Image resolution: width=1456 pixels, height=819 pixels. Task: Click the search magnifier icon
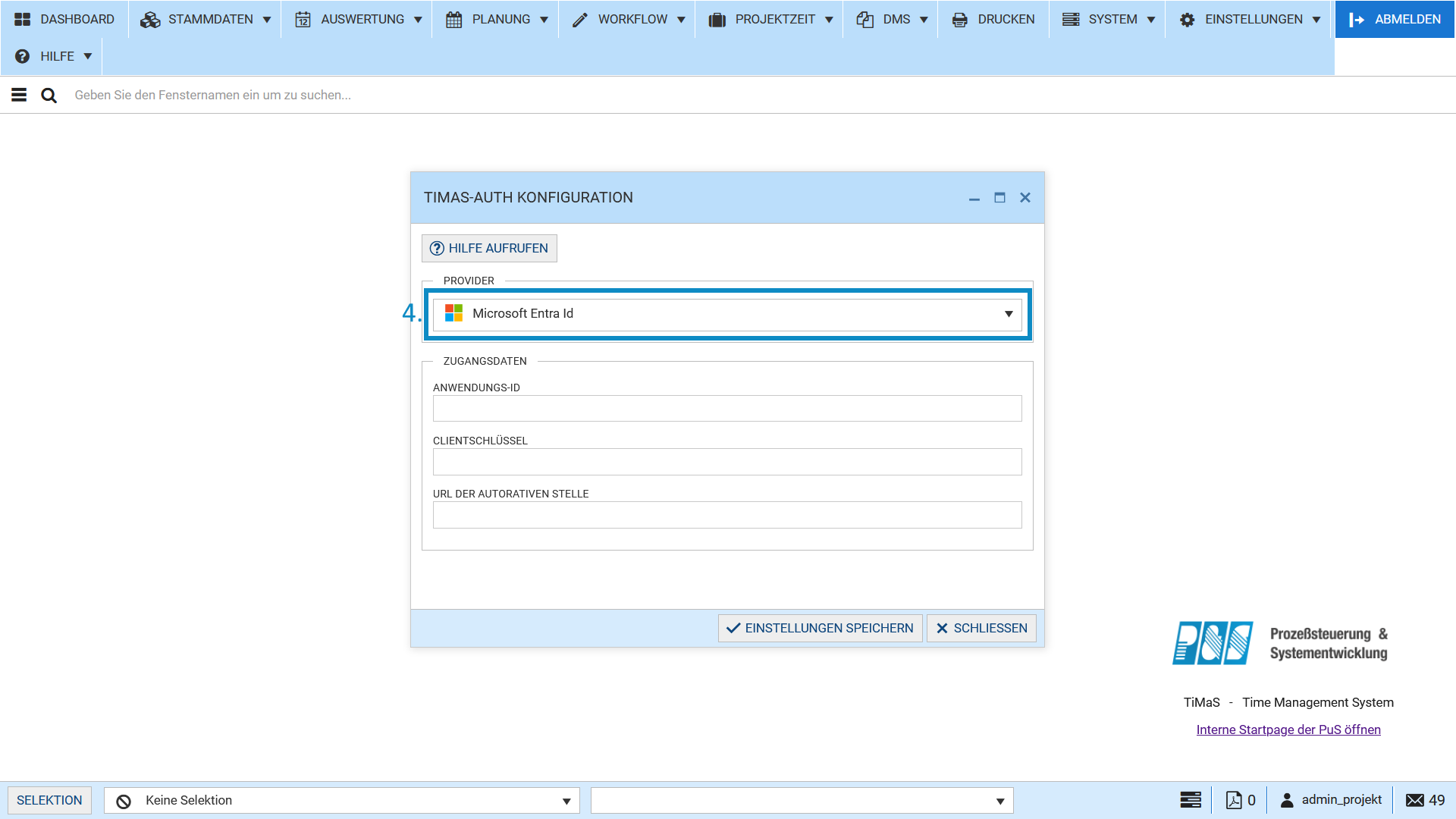[49, 95]
